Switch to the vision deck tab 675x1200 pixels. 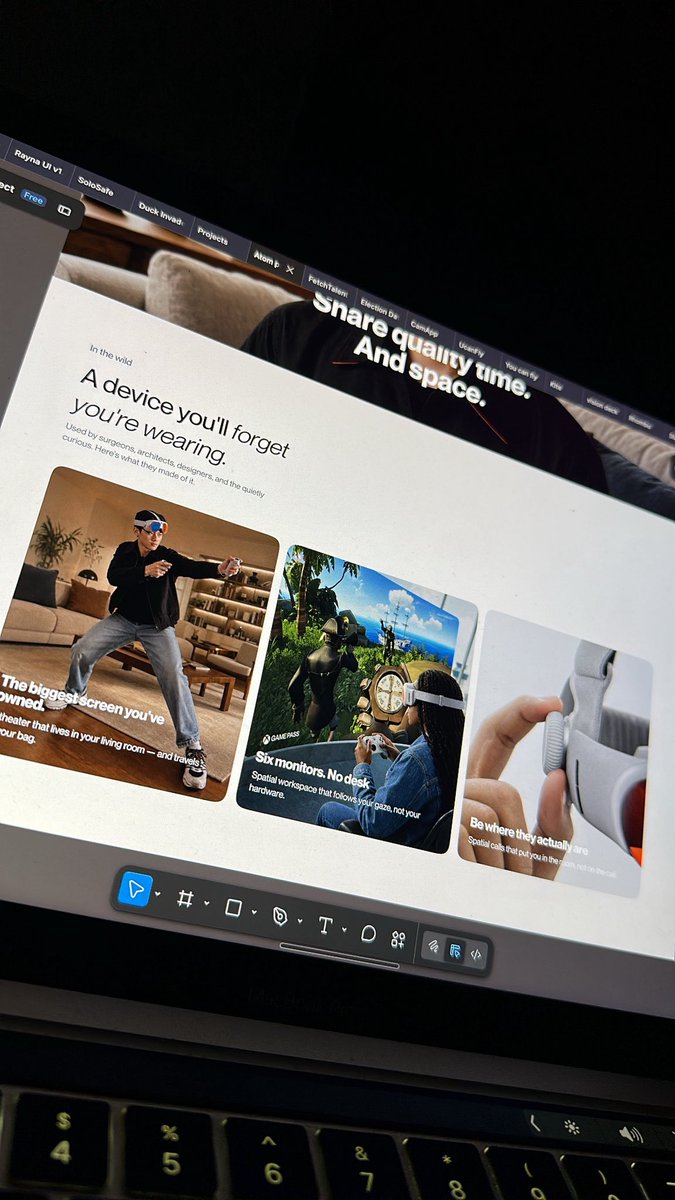602,407
